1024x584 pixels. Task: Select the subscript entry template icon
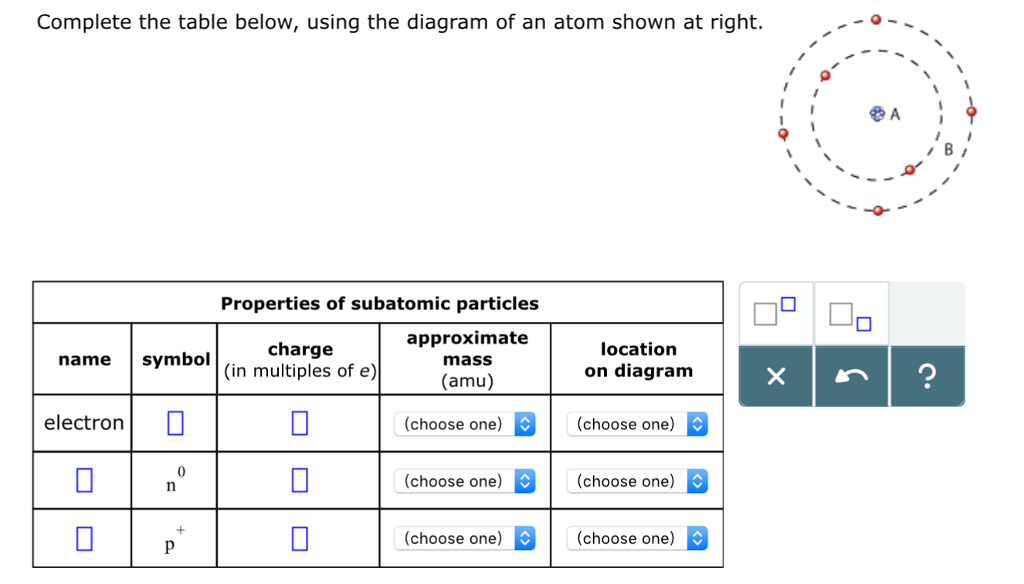[x=851, y=315]
